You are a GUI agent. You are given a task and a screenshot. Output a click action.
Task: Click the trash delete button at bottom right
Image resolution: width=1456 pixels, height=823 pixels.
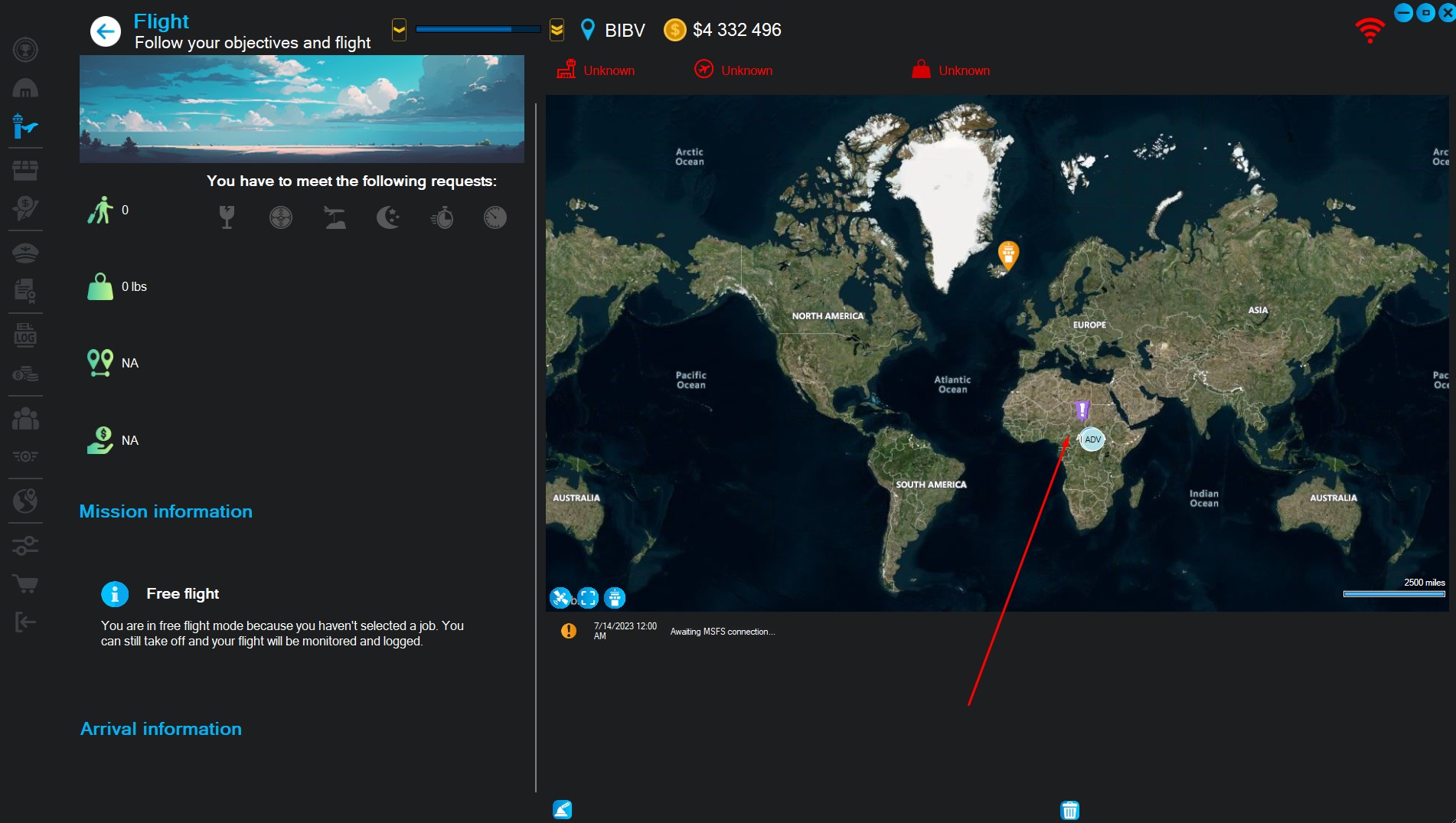click(x=1069, y=809)
